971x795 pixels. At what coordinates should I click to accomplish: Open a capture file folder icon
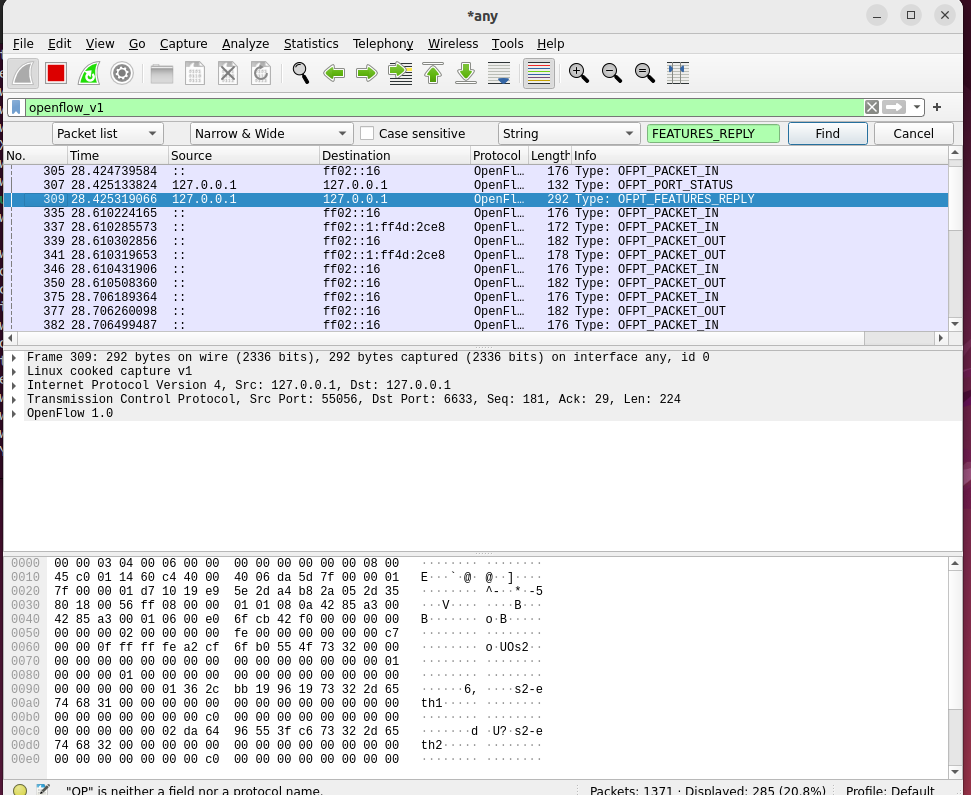162,74
